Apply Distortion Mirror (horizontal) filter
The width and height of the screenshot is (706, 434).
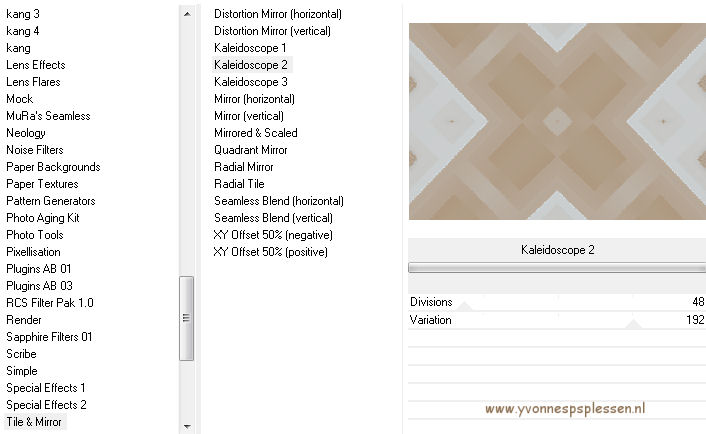(278, 14)
